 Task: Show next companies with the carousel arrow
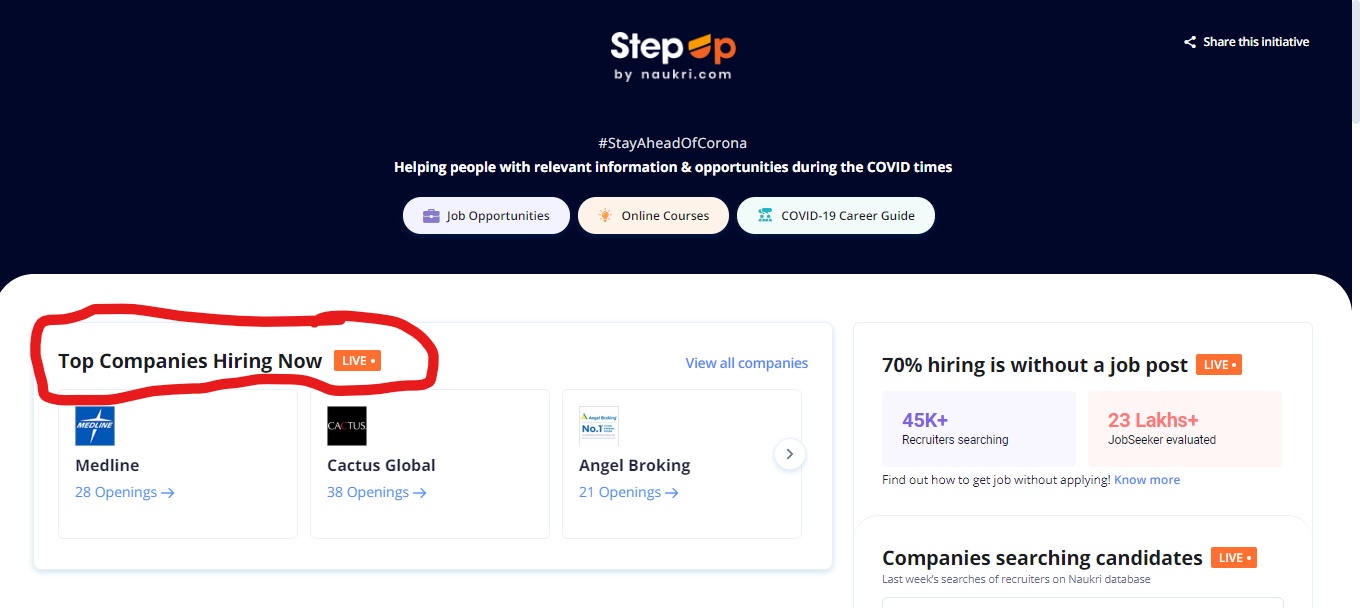(789, 454)
